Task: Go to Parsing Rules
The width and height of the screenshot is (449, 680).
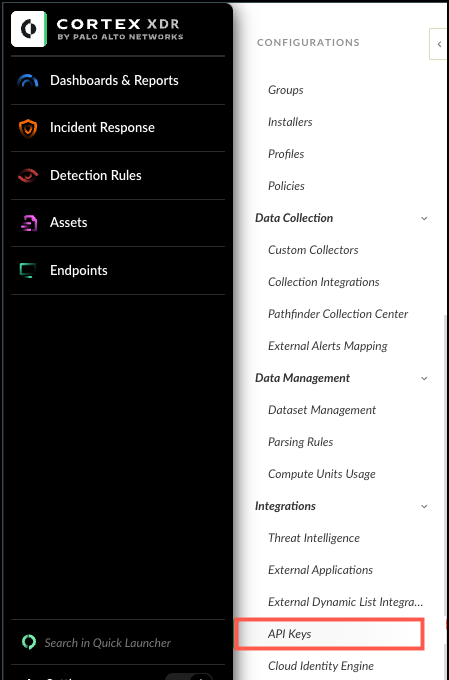Action: pyautogui.click(x=301, y=442)
